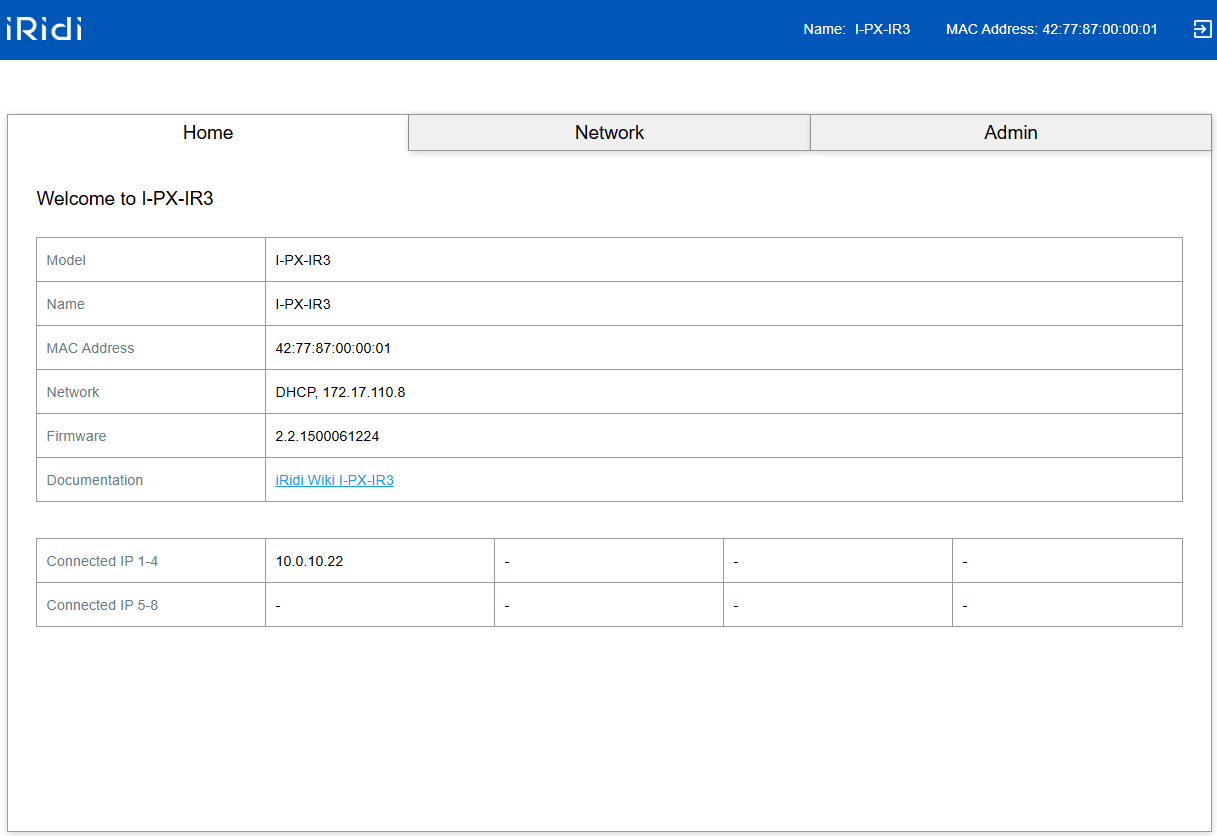This screenshot has height=836, width=1217.
Task: Click the firmware version 2.2.1500061224
Action: [x=327, y=436]
